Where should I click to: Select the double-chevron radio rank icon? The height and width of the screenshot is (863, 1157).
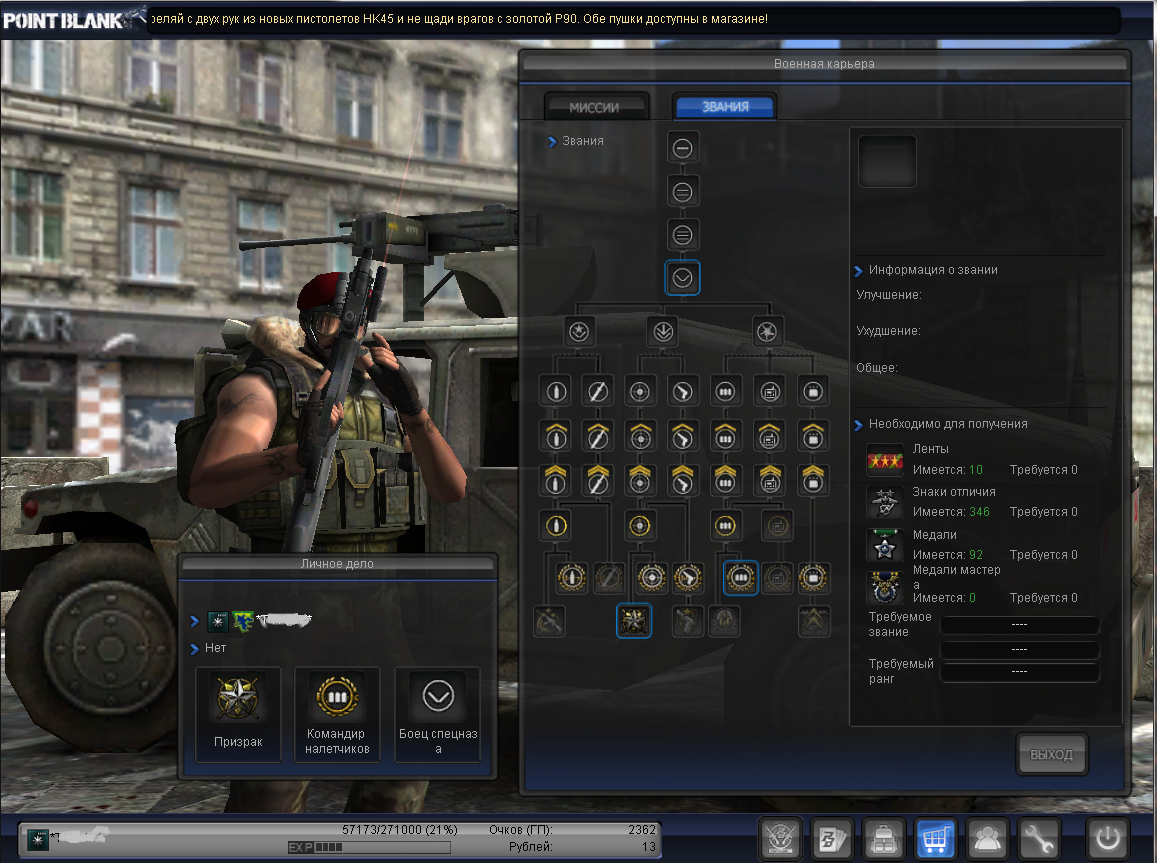tap(770, 480)
